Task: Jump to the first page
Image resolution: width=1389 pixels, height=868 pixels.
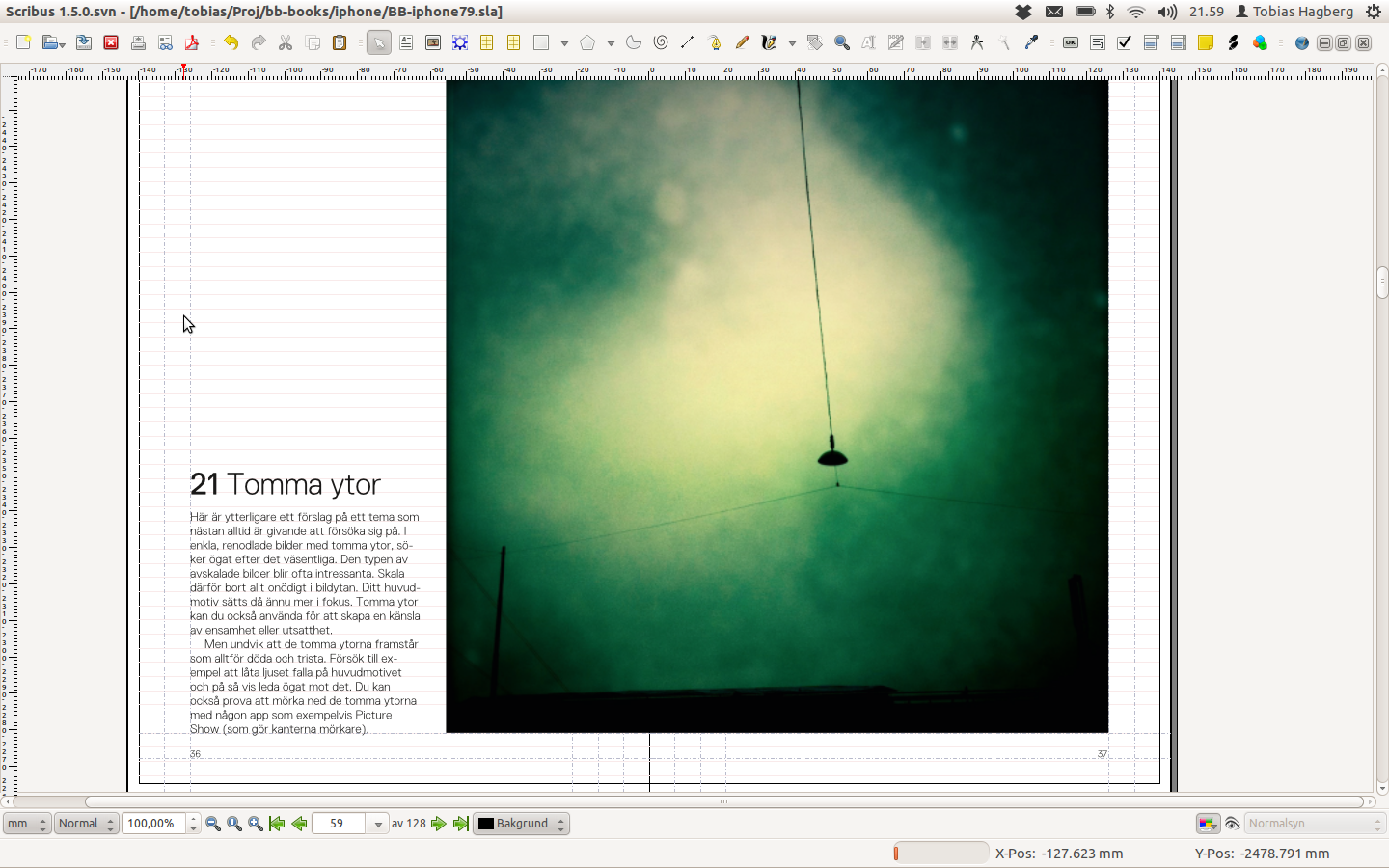Action: pyautogui.click(x=277, y=824)
